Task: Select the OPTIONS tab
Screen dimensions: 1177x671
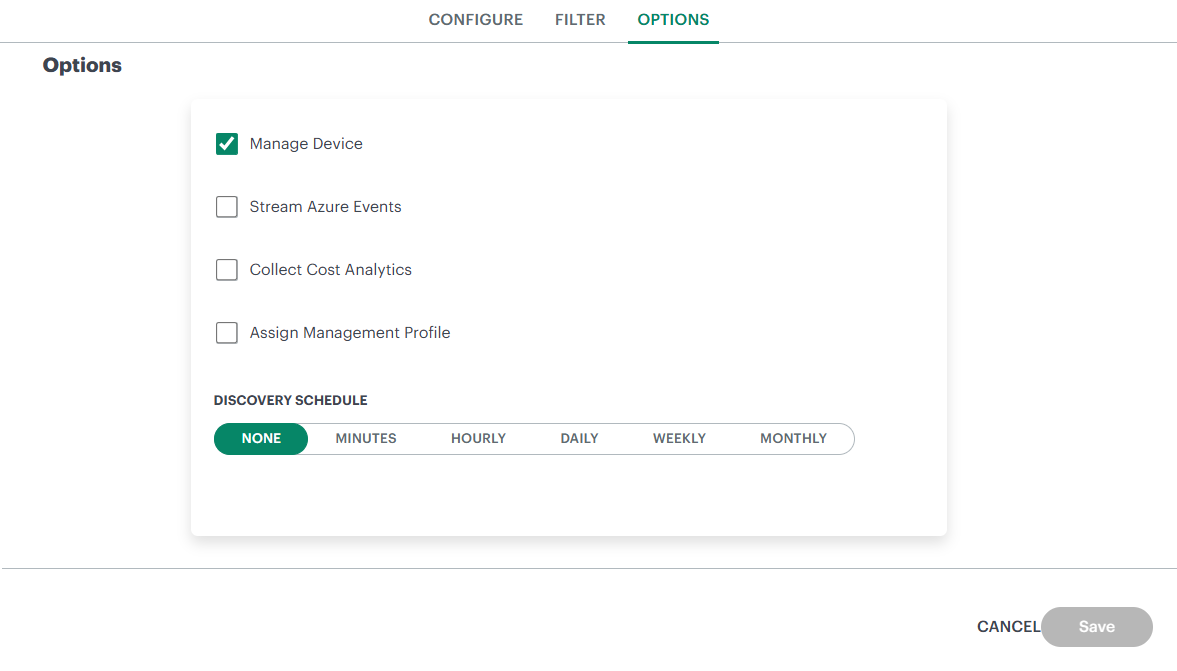Action: (673, 20)
